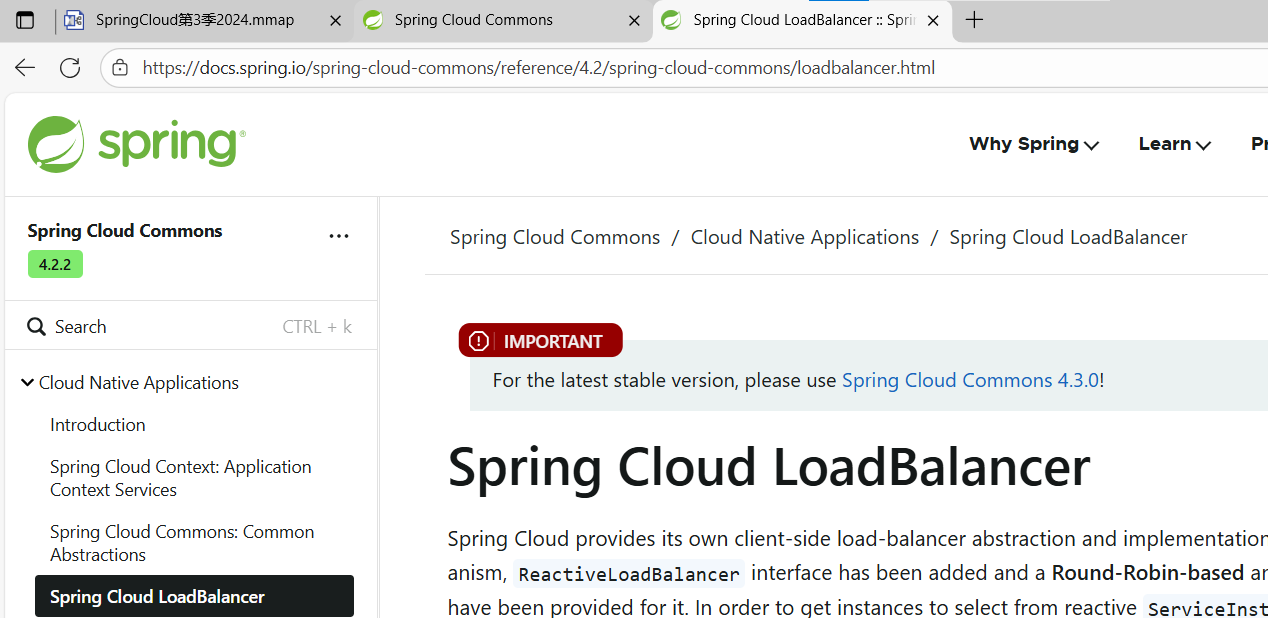Click the address bar URL
This screenshot has width=1268, height=618.
[x=539, y=68]
